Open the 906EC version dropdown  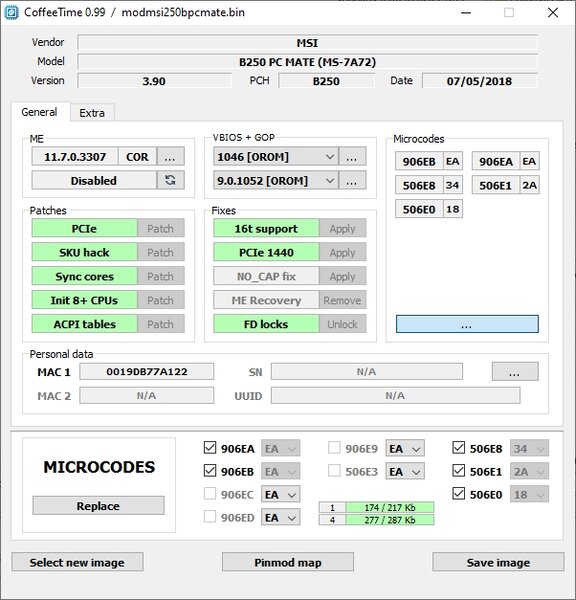coord(281,494)
